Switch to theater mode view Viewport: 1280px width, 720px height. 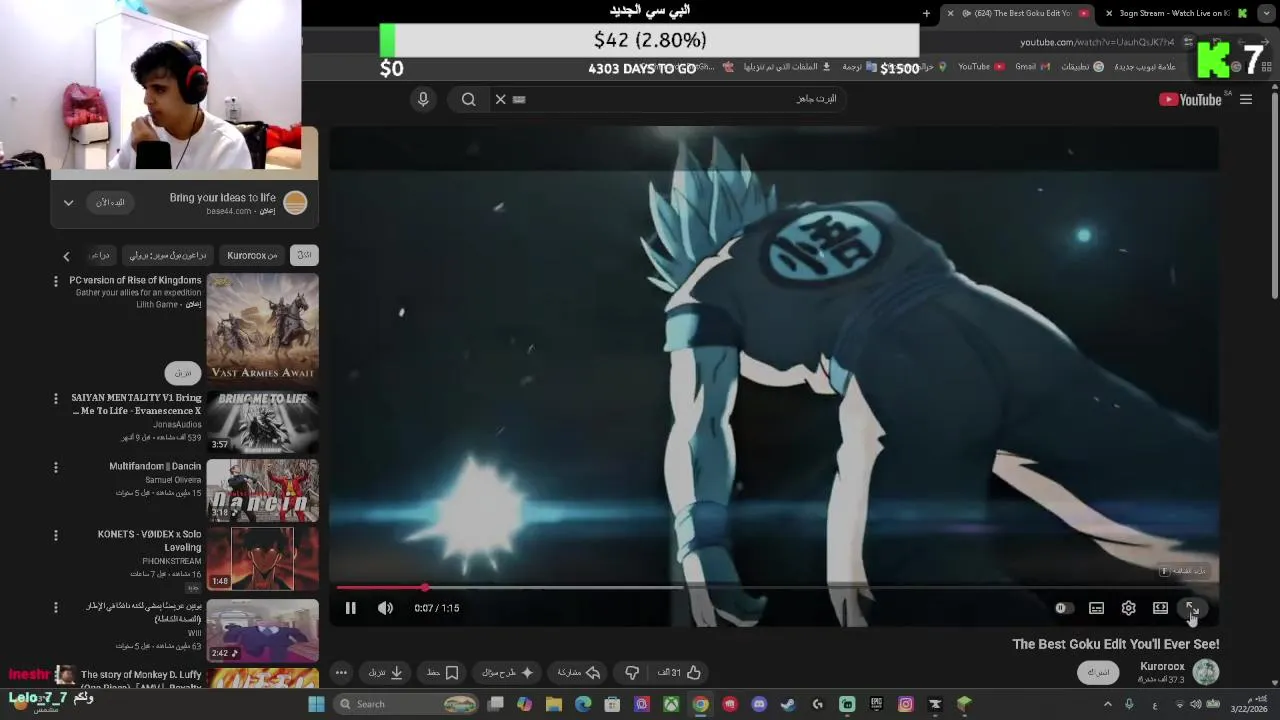click(x=1160, y=608)
